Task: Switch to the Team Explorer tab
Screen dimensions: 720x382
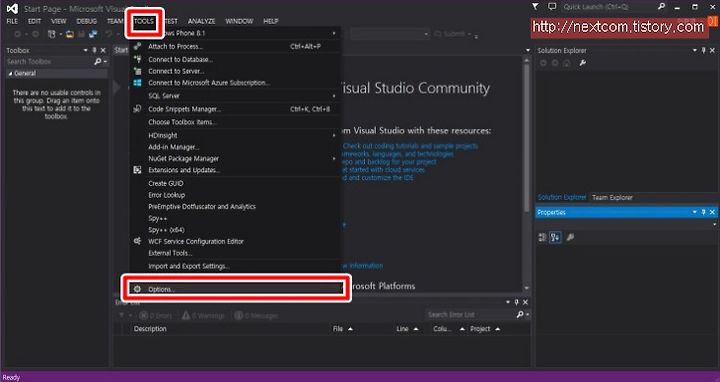Action: tap(612, 197)
